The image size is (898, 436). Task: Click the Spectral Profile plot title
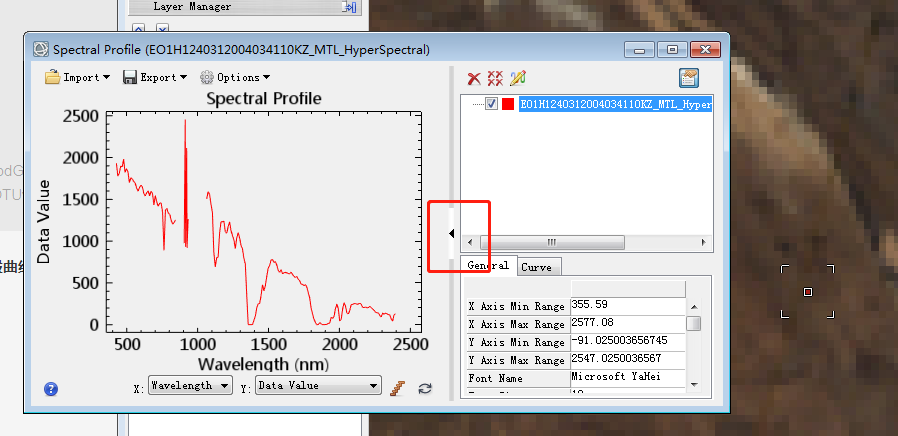[264, 99]
